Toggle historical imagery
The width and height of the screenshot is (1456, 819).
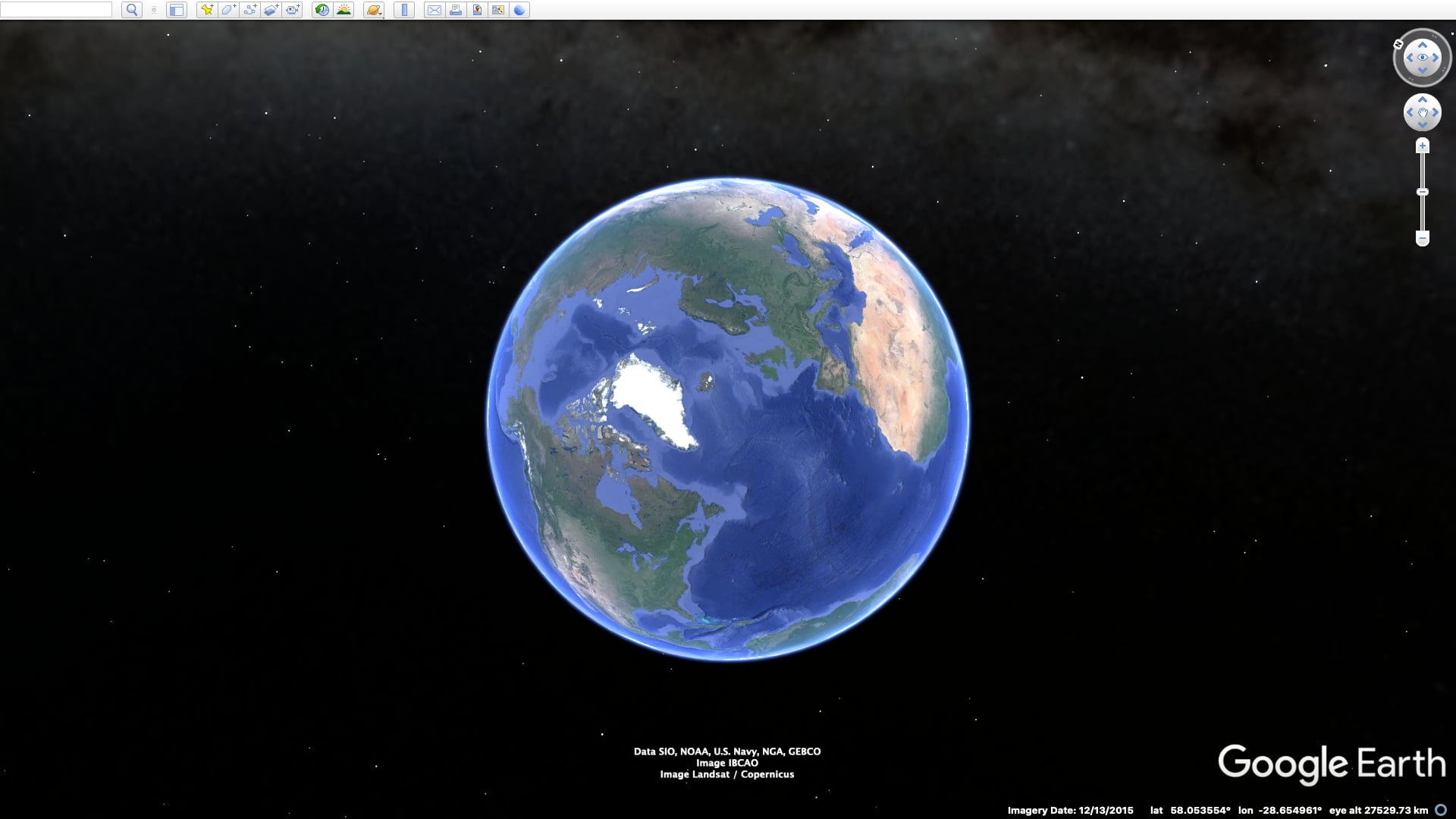[x=322, y=10]
